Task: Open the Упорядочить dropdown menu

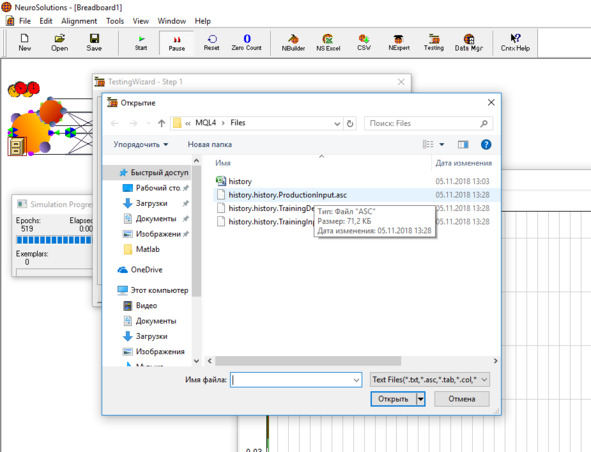Action: click(x=141, y=144)
